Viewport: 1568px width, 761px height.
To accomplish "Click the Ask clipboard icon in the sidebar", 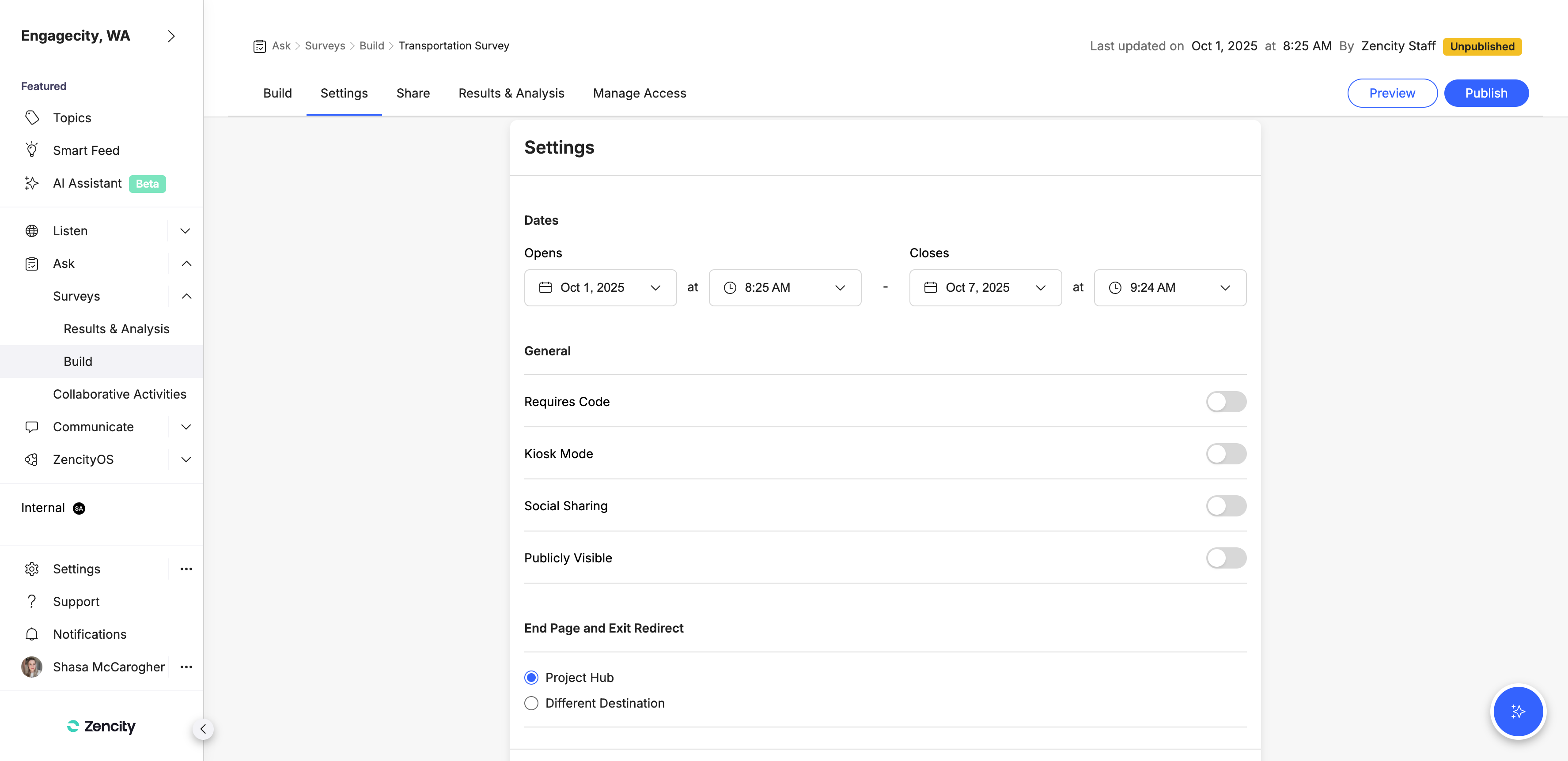I will pos(32,264).
